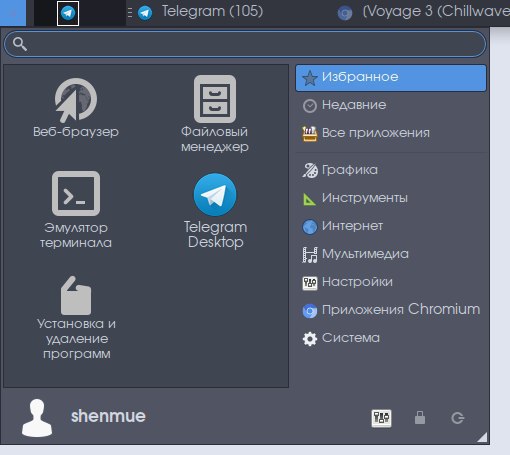Browse the Графика category
This screenshot has height=455, width=510.
click(391, 170)
